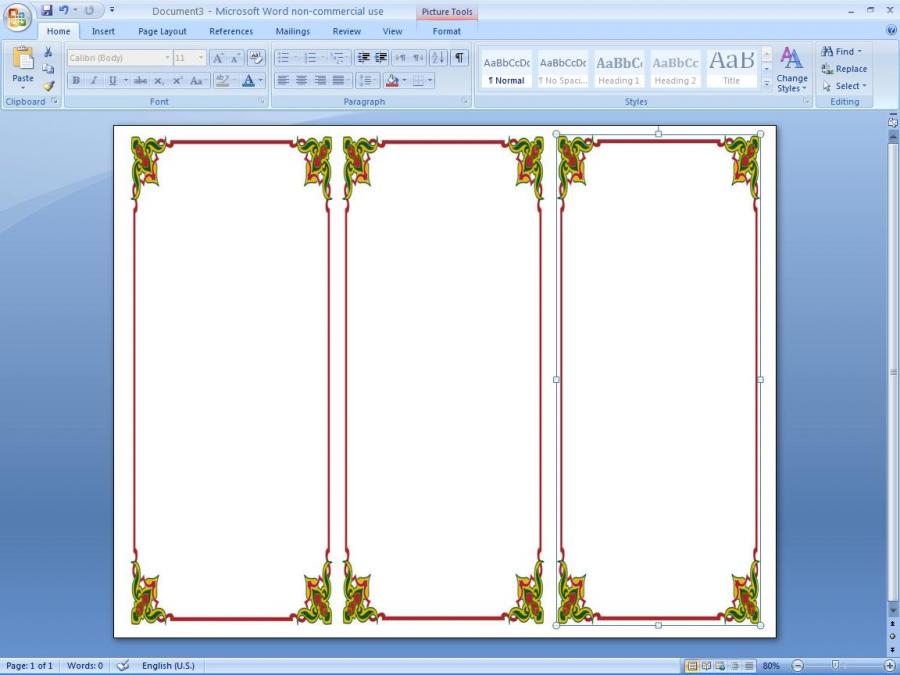Zoom out with minus button
900x675 pixels.
(798, 666)
